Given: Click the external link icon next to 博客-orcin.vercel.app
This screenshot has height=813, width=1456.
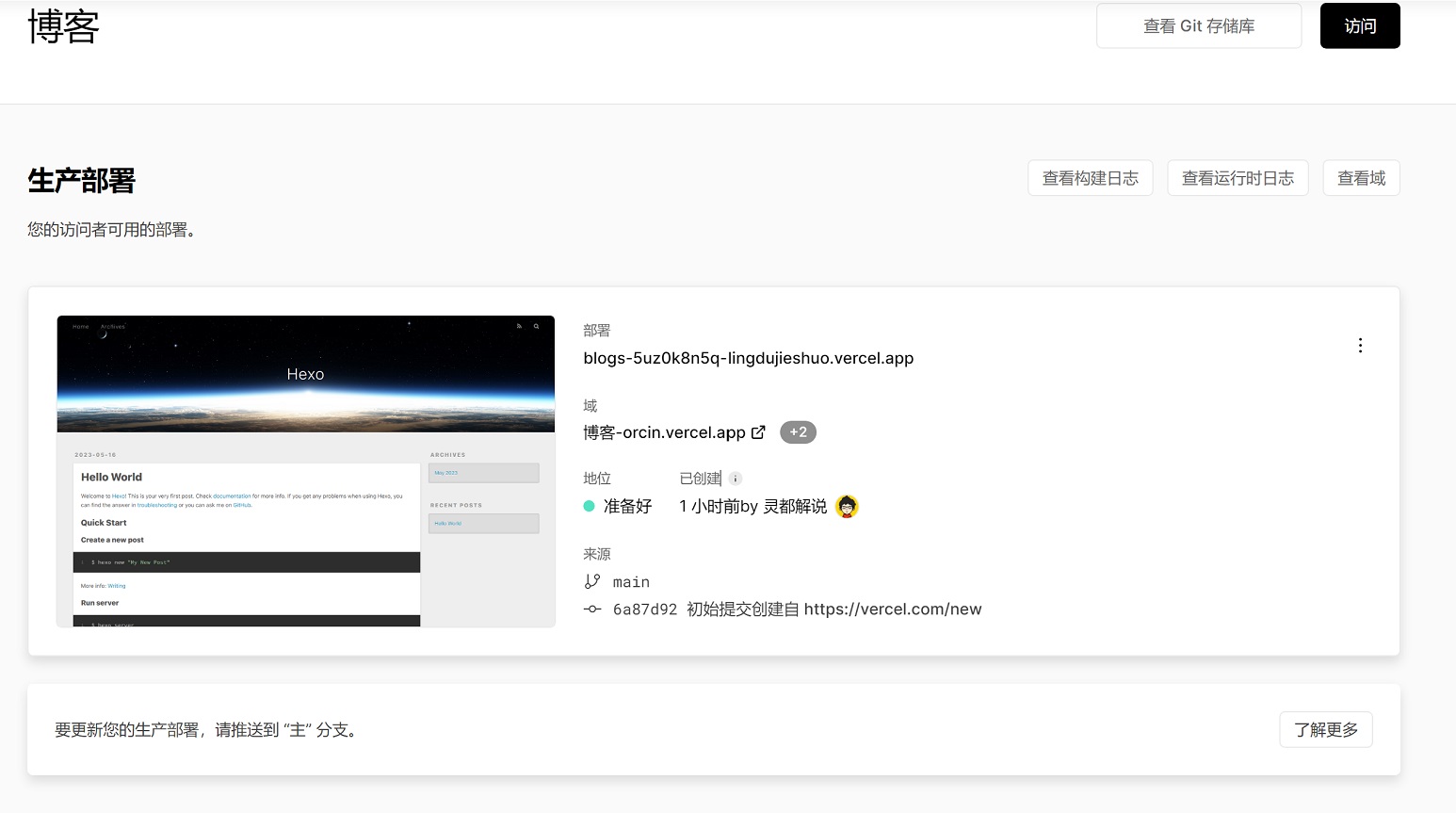Looking at the screenshot, I should click(759, 431).
